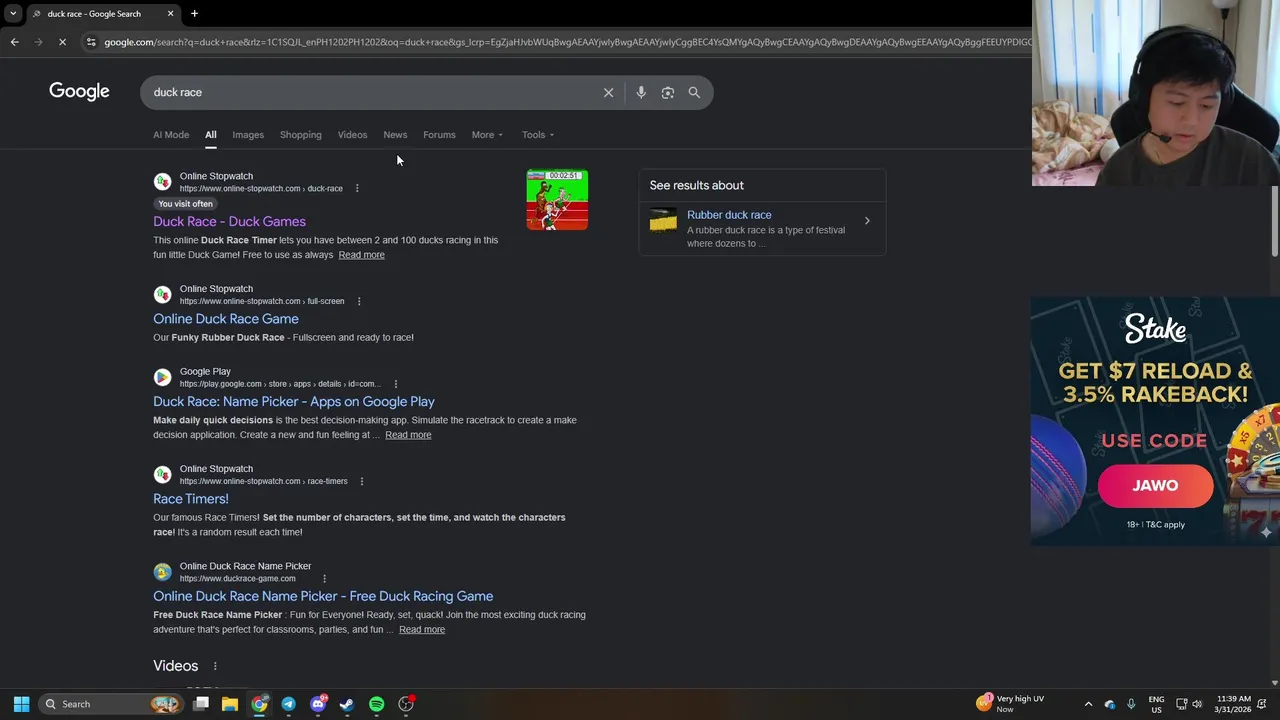Viewport: 1280px width, 720px height.
Task: Click the "You visit often" label
Action: pos(185,204)
